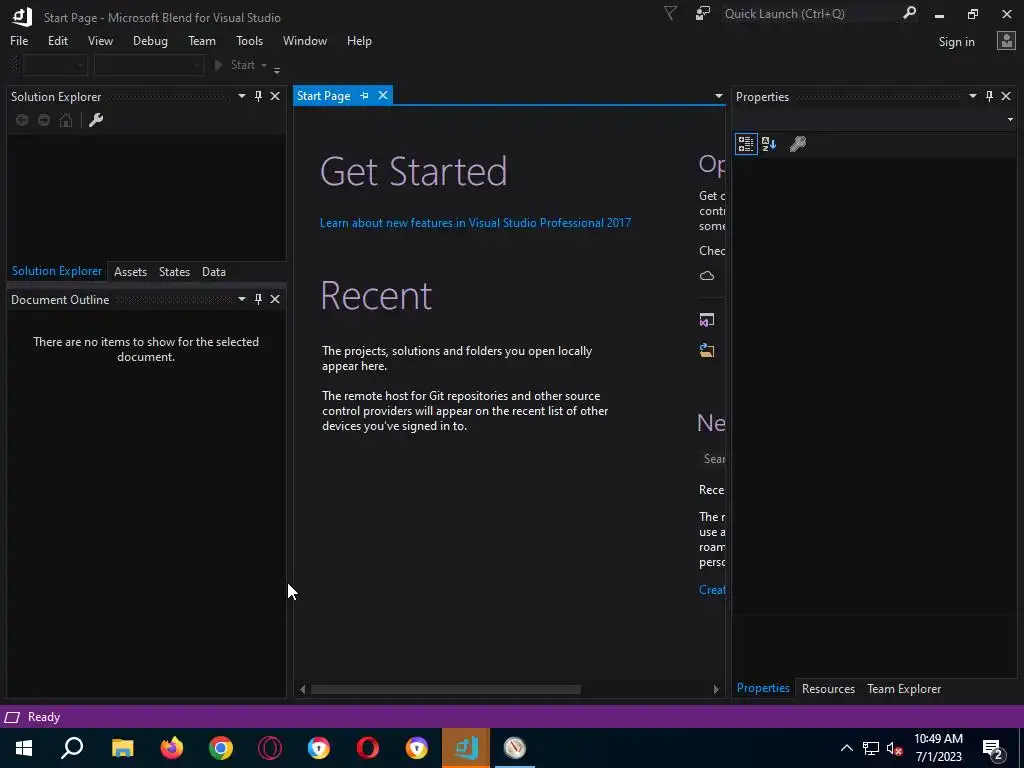Switch to the Data tab

pyautogui.click(x=214, y=272)
